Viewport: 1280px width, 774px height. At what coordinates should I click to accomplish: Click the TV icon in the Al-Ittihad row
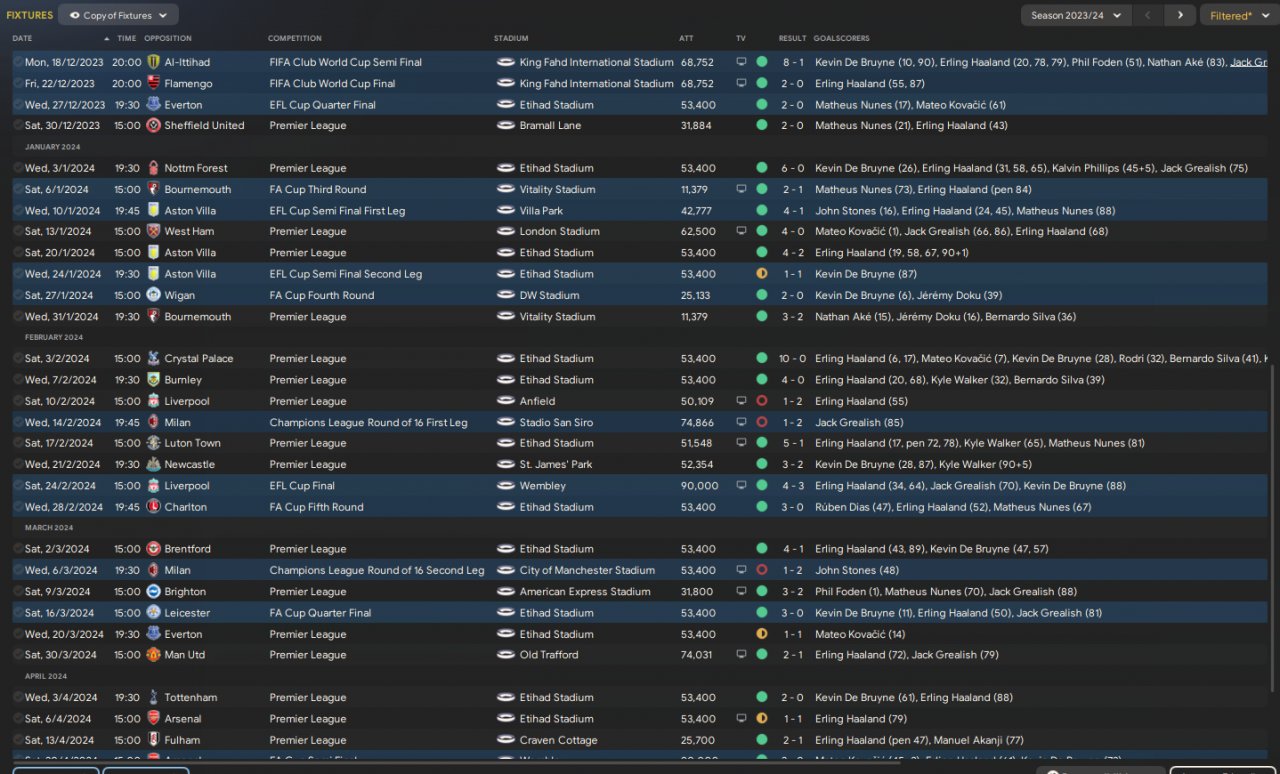[x=741, y=62]
